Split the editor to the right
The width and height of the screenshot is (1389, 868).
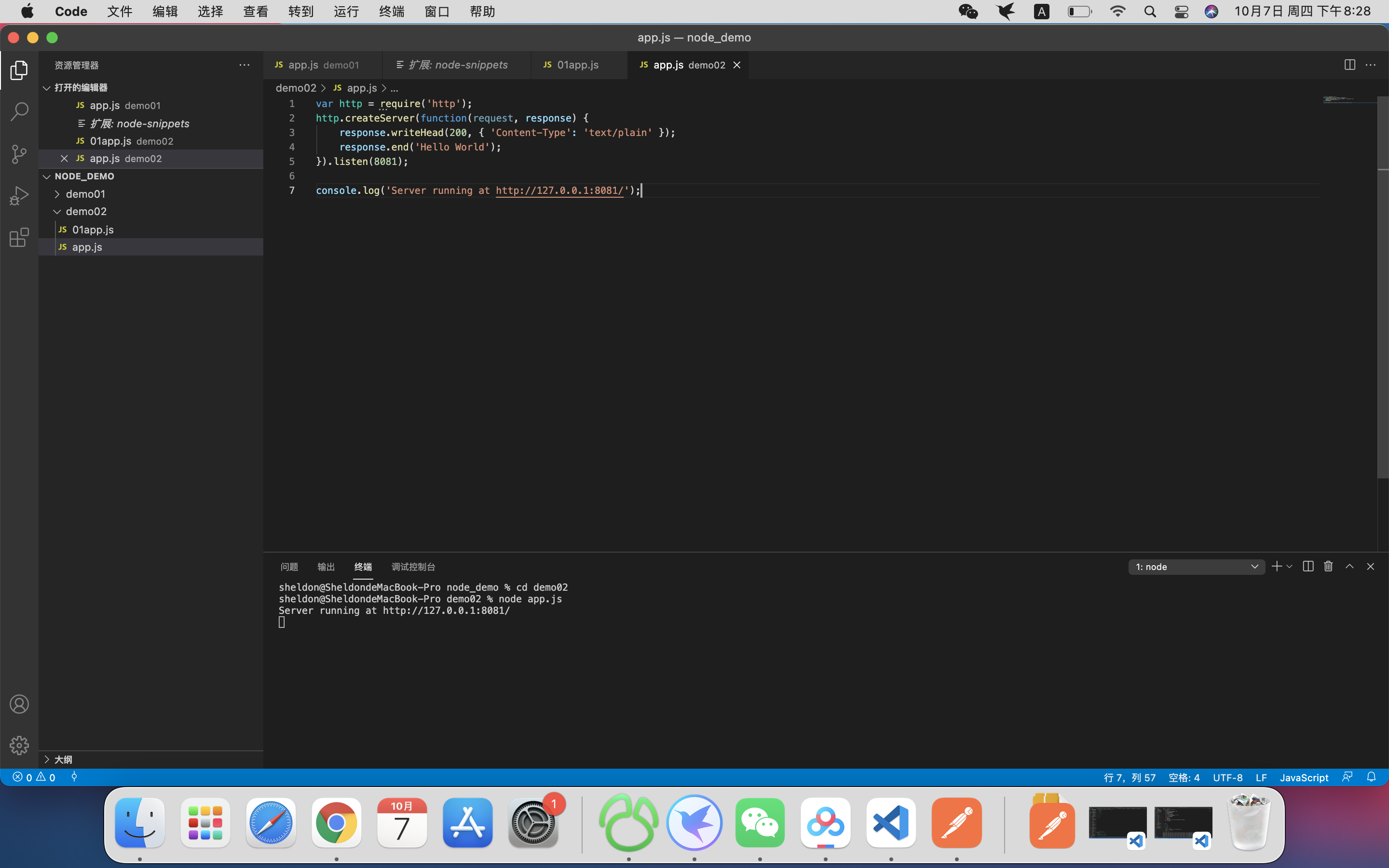point(1349,65)
